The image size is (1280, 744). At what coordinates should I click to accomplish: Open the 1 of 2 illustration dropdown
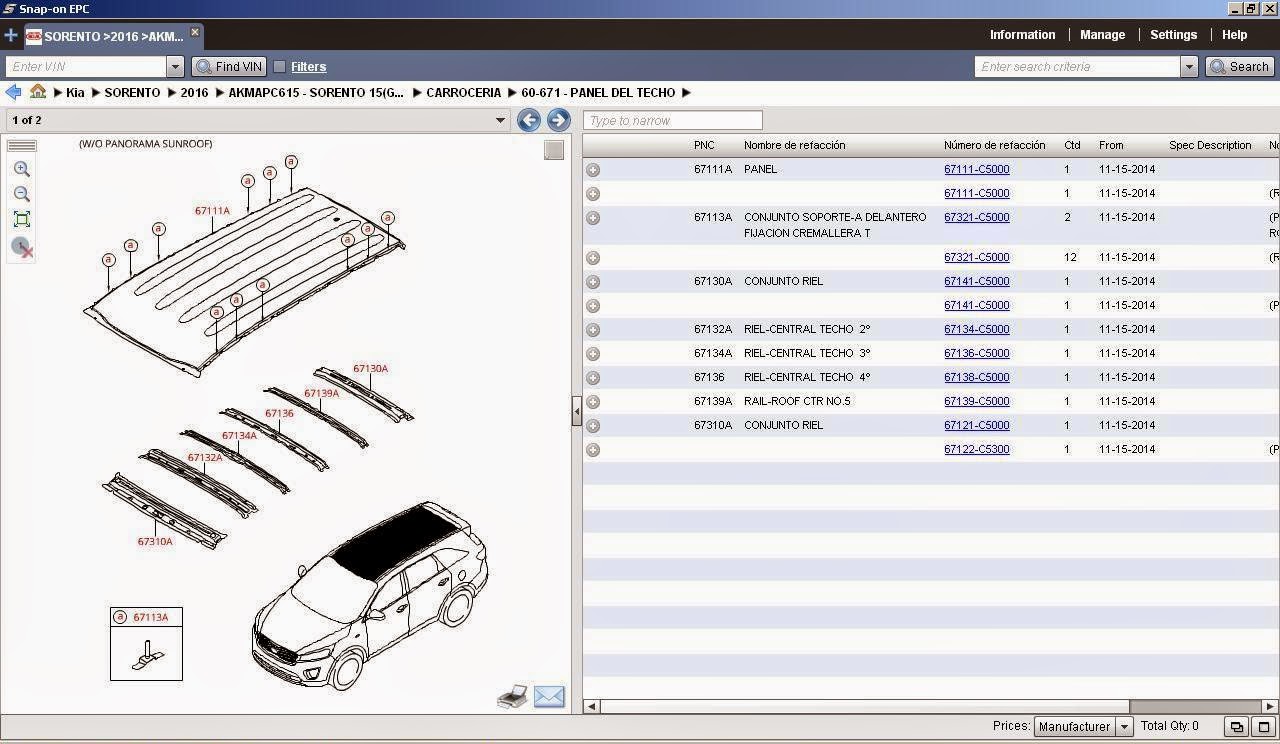pyautogui.click(x=258, y=120)
